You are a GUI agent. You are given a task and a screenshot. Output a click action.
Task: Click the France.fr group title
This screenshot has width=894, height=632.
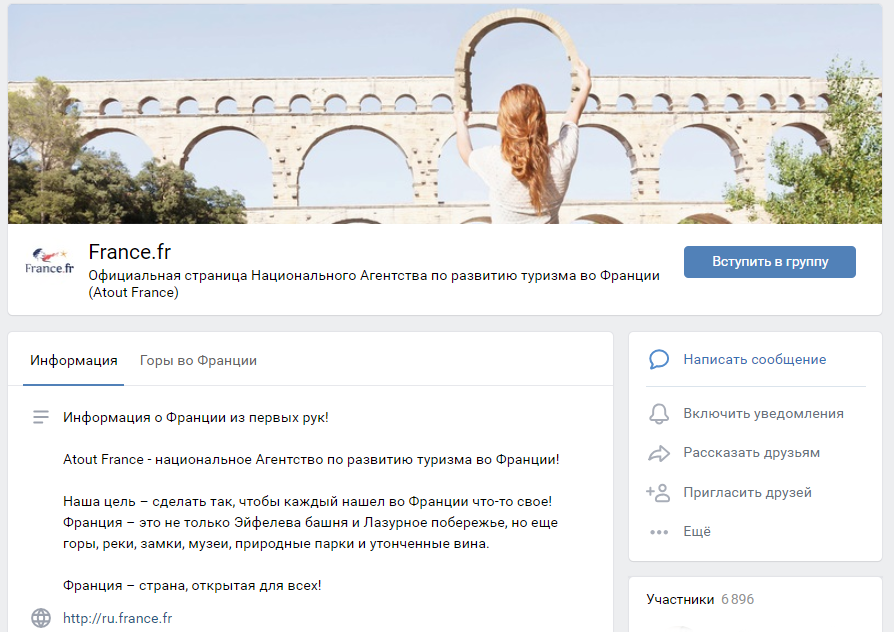[129, 251]
